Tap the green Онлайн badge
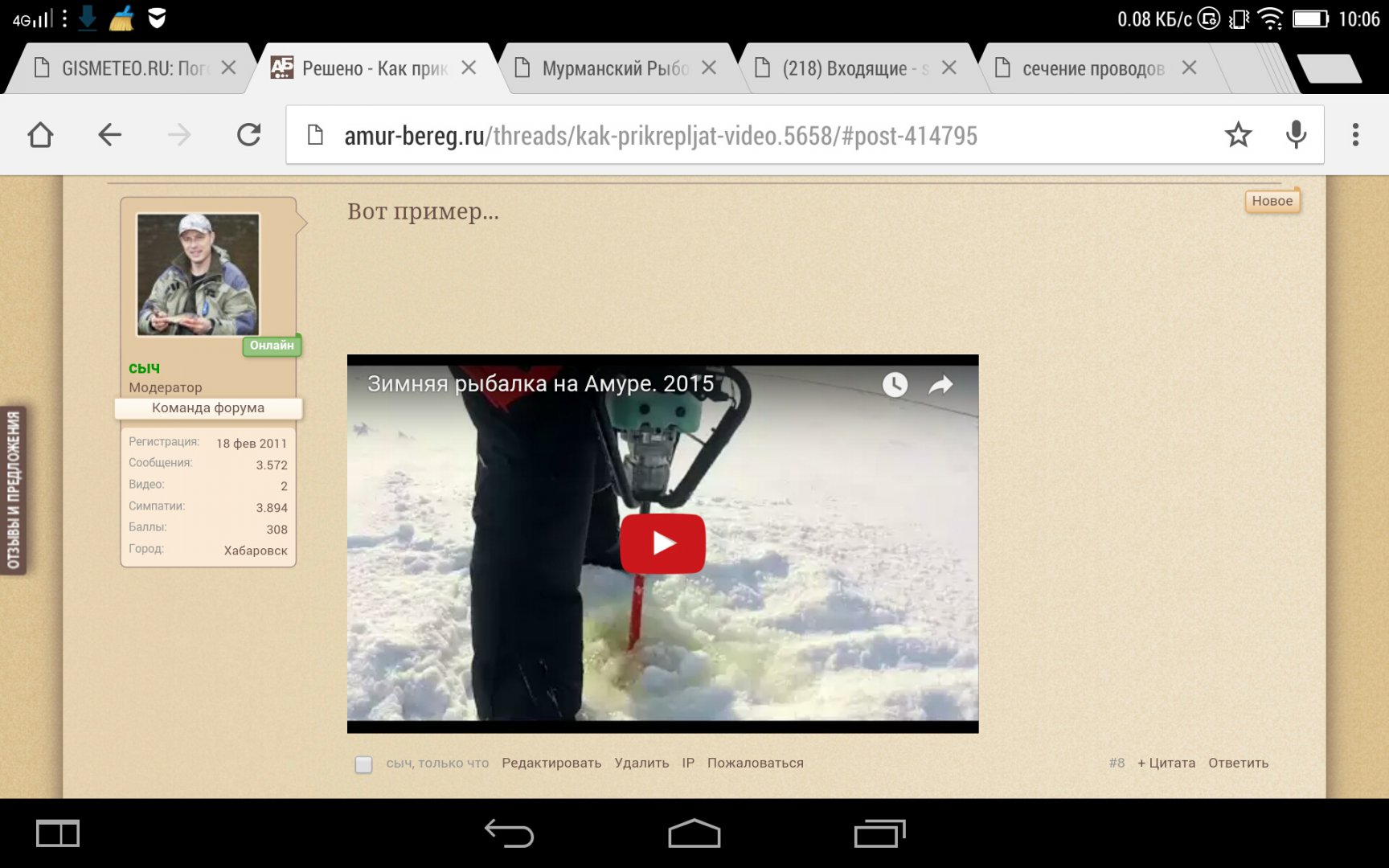This screenshot has width=1389, height=868. pos(272,346)
